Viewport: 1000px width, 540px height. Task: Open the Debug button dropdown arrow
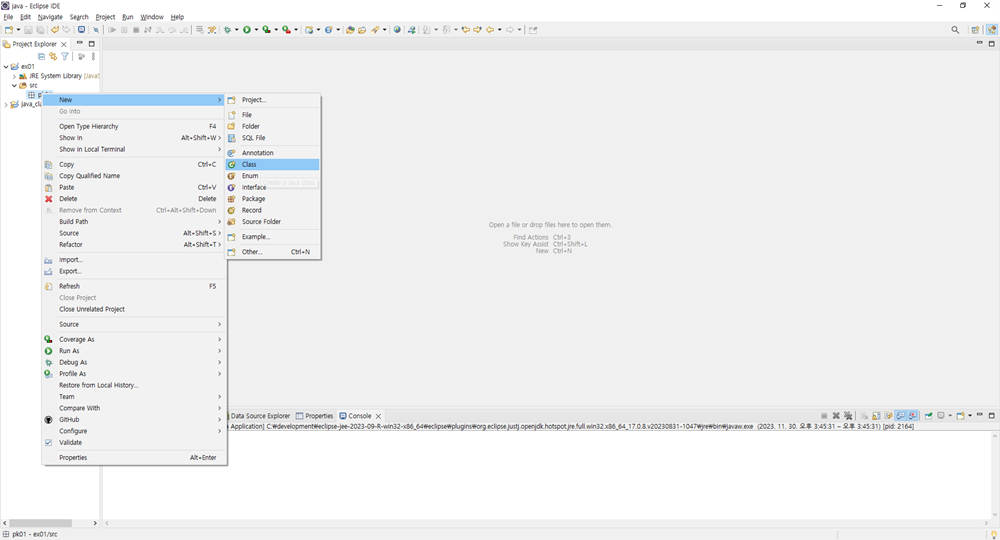coord(236,30)
